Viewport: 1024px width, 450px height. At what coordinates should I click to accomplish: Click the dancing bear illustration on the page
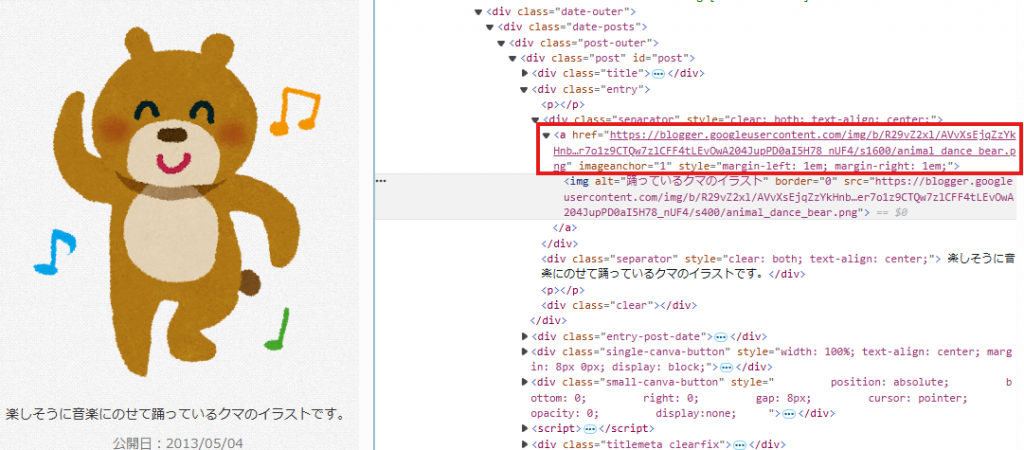click(x=178, y=202)
